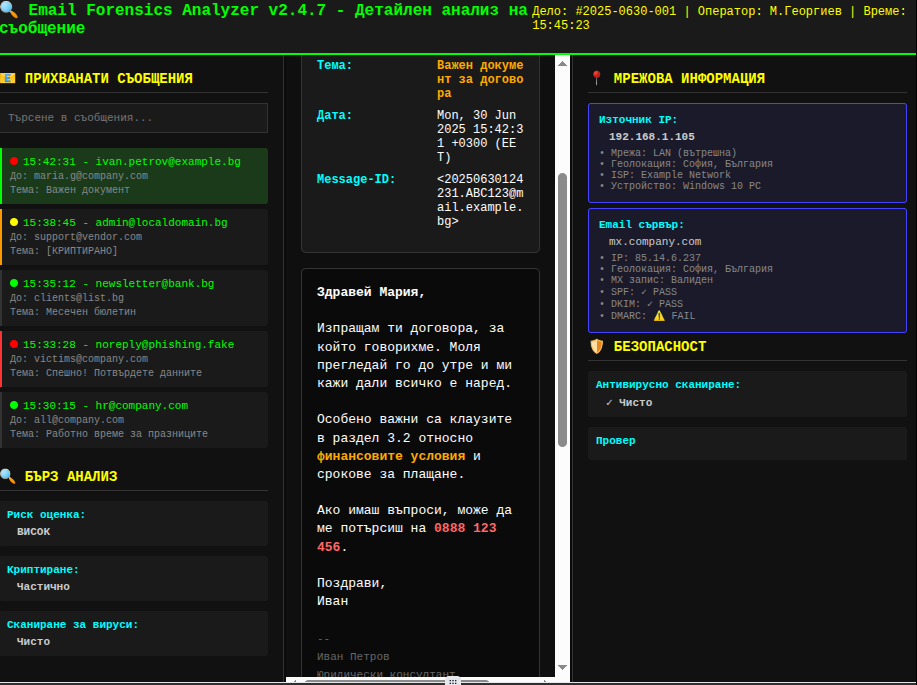
Task: Focus the message search field
Action: click(134, 118)
